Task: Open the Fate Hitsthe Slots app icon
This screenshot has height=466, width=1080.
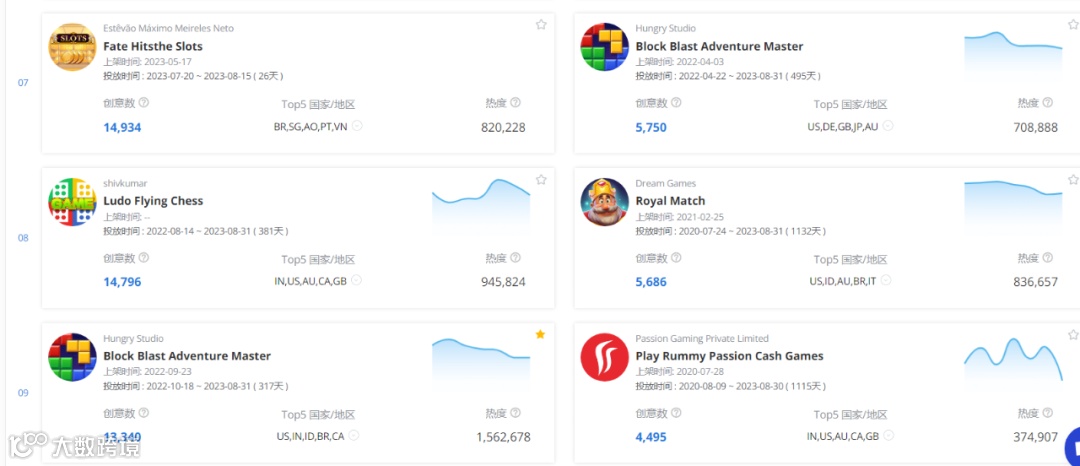Action: [72, 47]
